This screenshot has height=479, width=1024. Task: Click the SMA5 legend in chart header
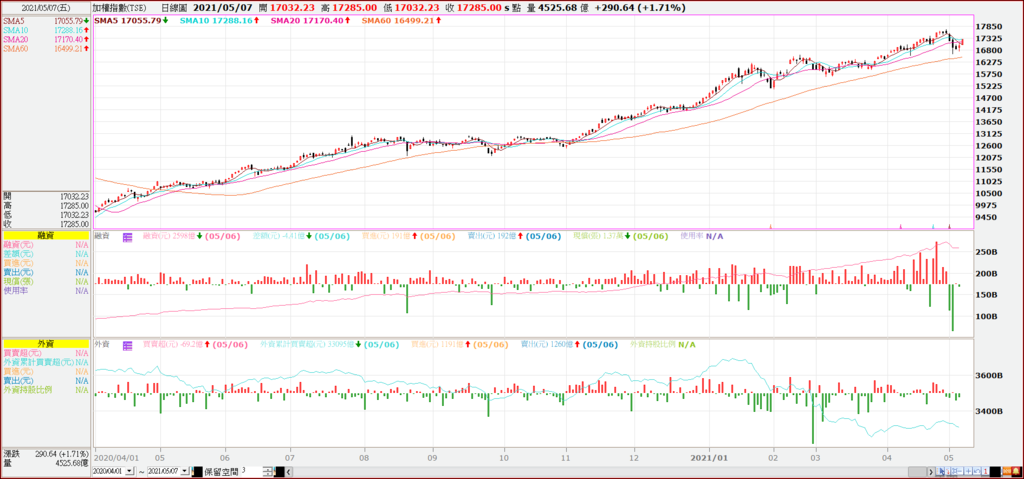[133, 21]
